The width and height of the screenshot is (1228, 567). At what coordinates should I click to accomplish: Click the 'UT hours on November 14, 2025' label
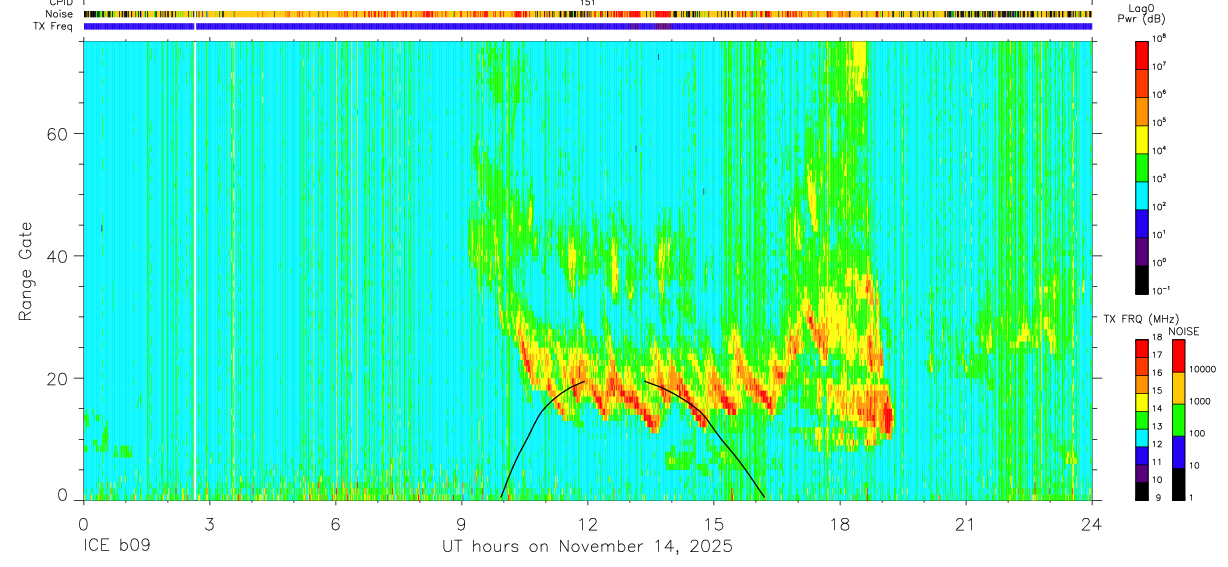(x=588, y=547)
